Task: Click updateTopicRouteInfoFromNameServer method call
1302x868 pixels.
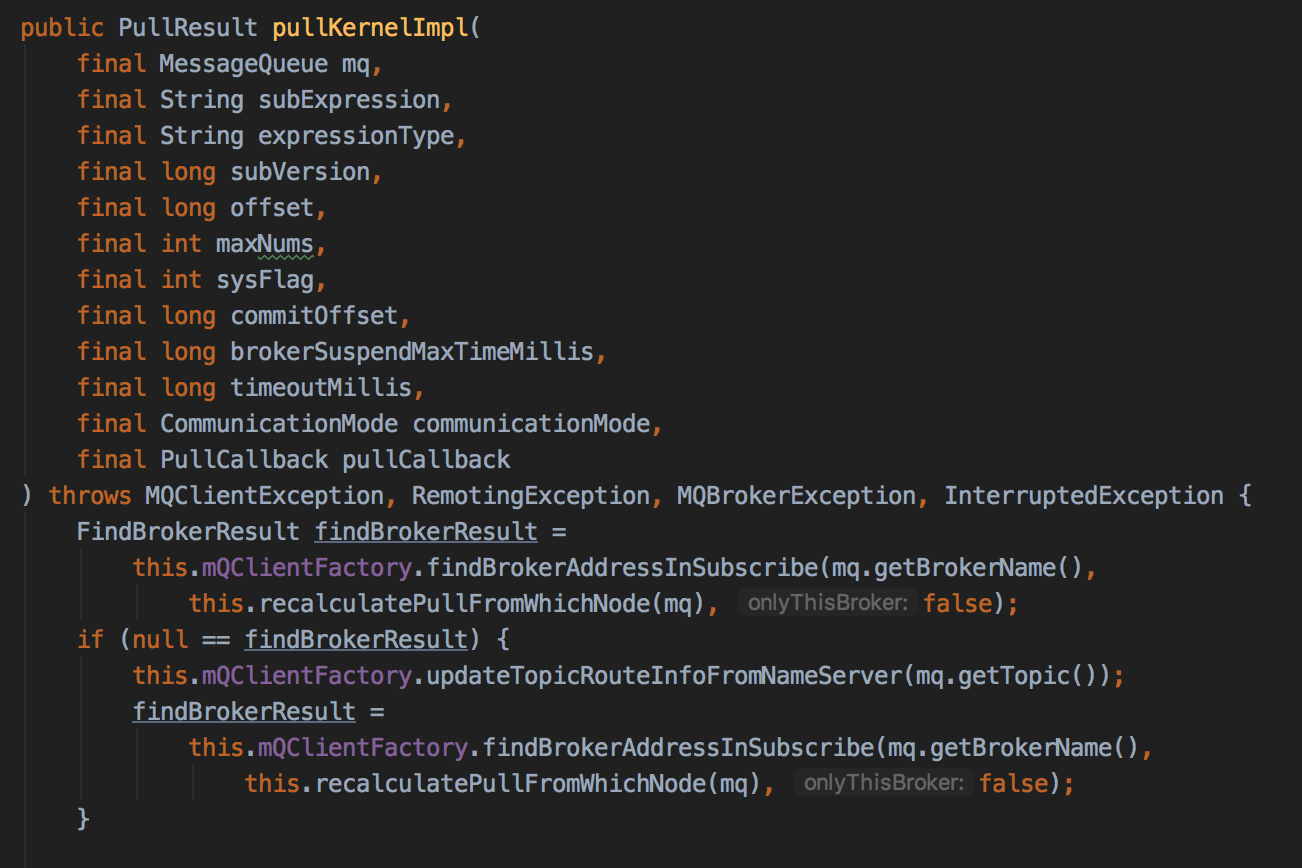Action: coord(664,676)
